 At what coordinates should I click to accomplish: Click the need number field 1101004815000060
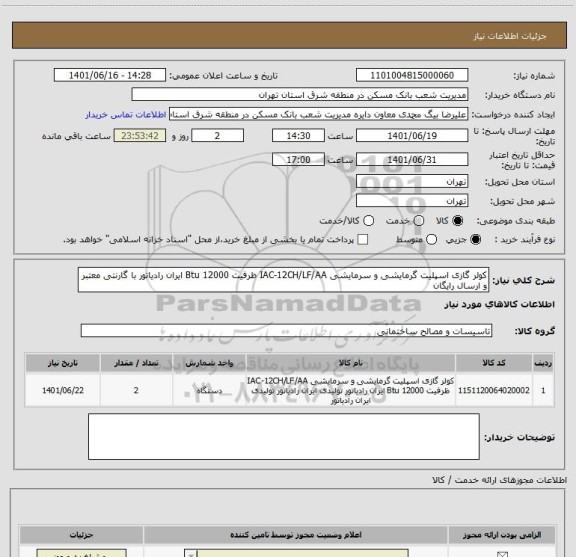(x=412, y=75)
